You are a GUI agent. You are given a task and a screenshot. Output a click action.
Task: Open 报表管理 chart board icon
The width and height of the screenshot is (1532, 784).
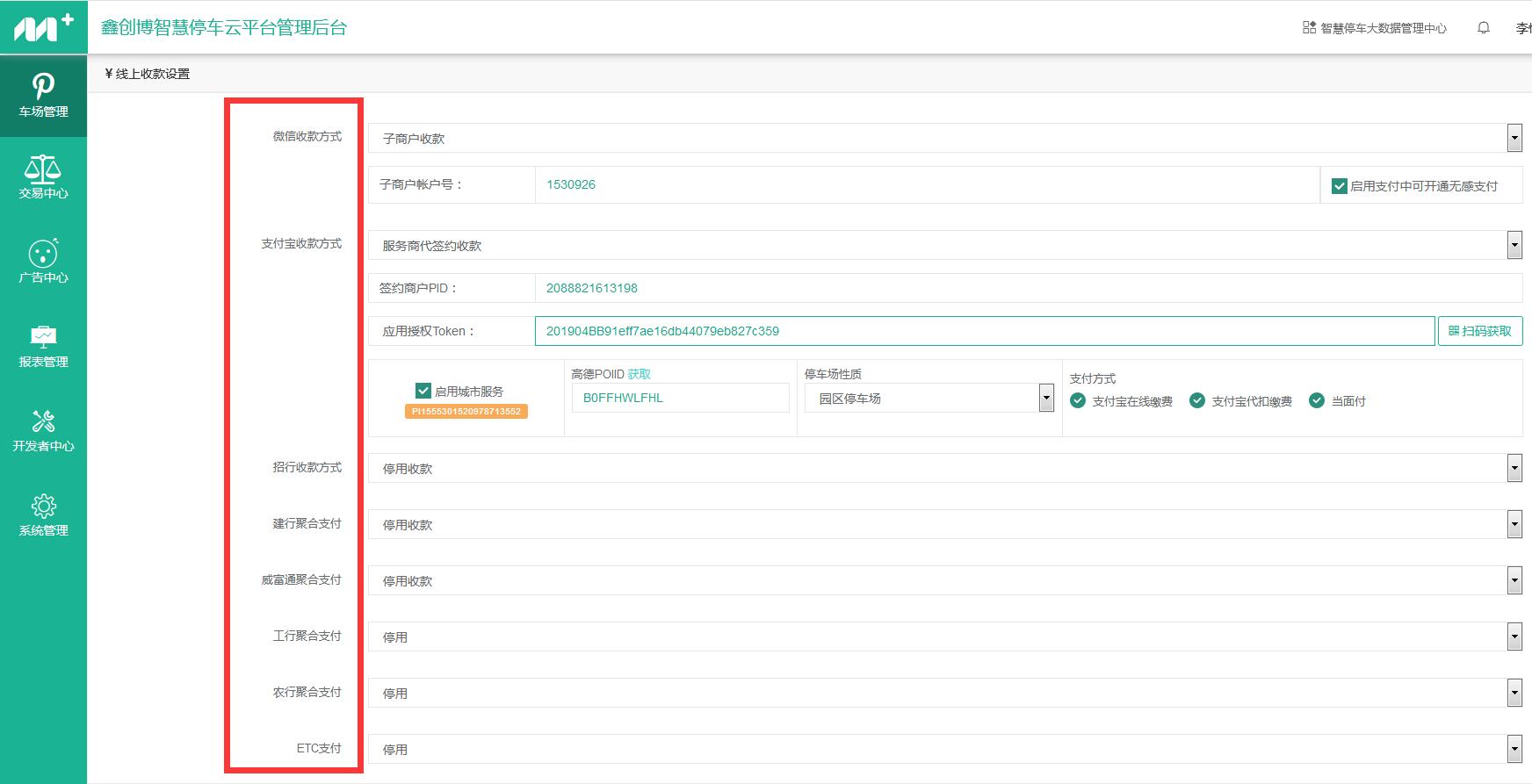(43, 337)
